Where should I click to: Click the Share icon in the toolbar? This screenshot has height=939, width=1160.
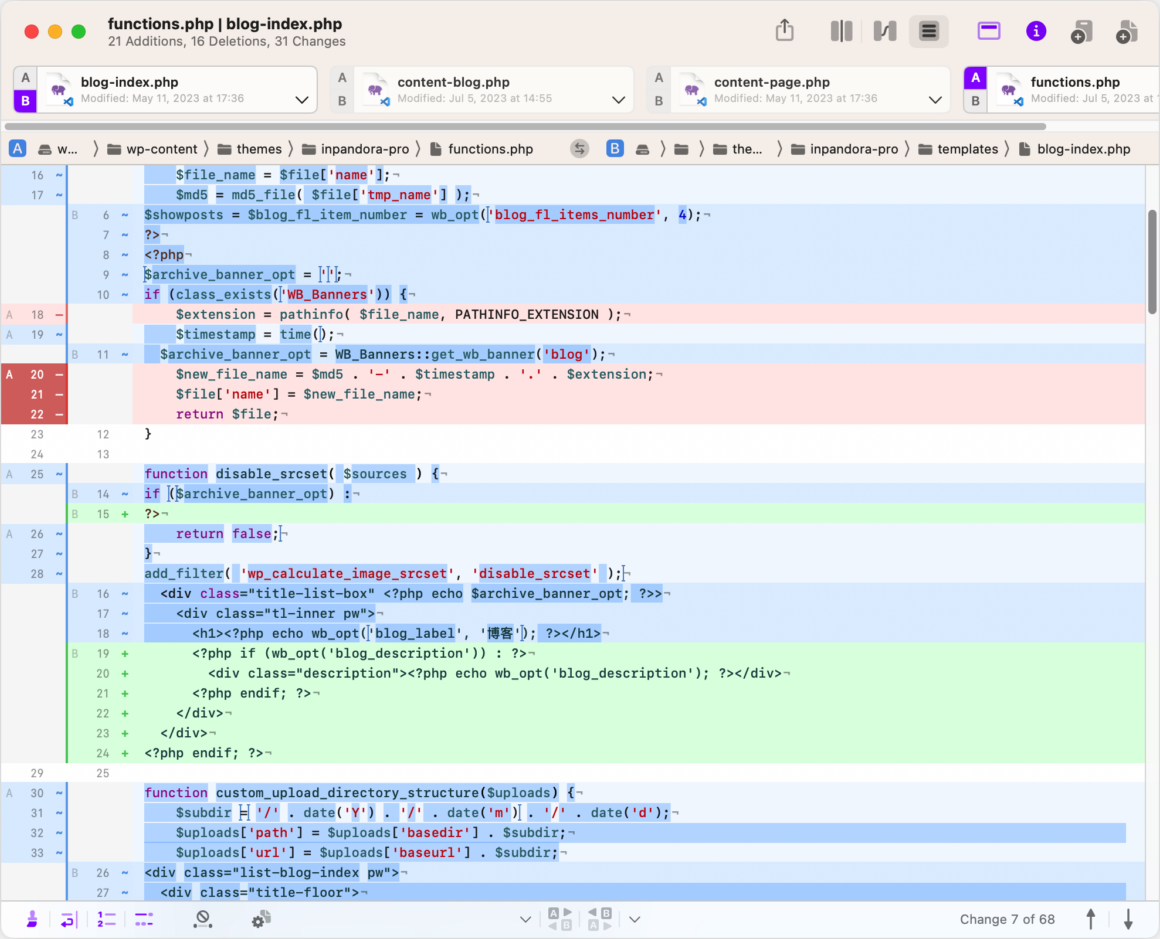[x=785, y=31]
